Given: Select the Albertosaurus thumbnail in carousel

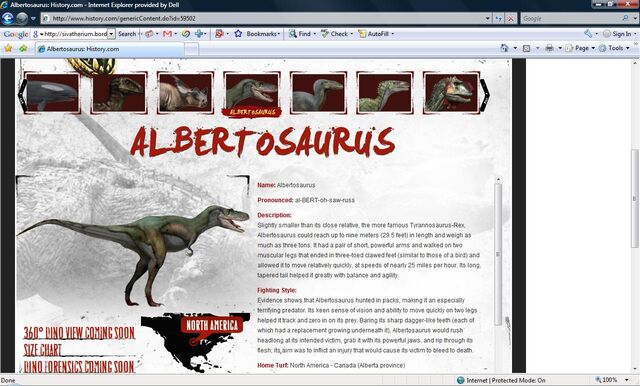Looking at the screenshot, I should click(252, 93).
